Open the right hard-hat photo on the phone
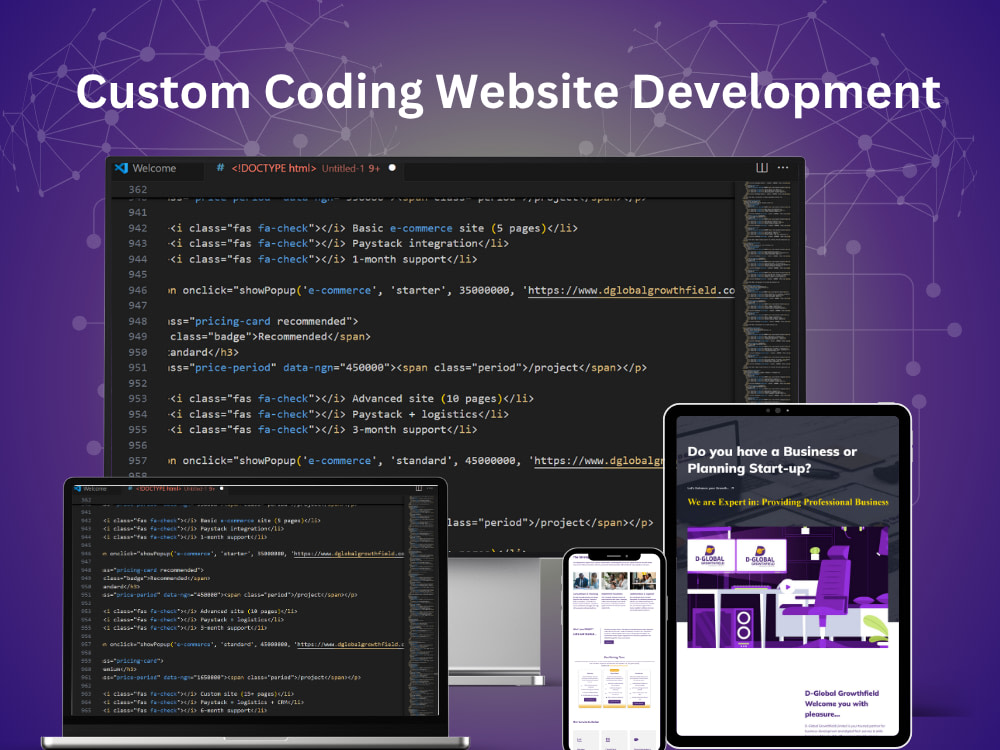 coord(643,580)
